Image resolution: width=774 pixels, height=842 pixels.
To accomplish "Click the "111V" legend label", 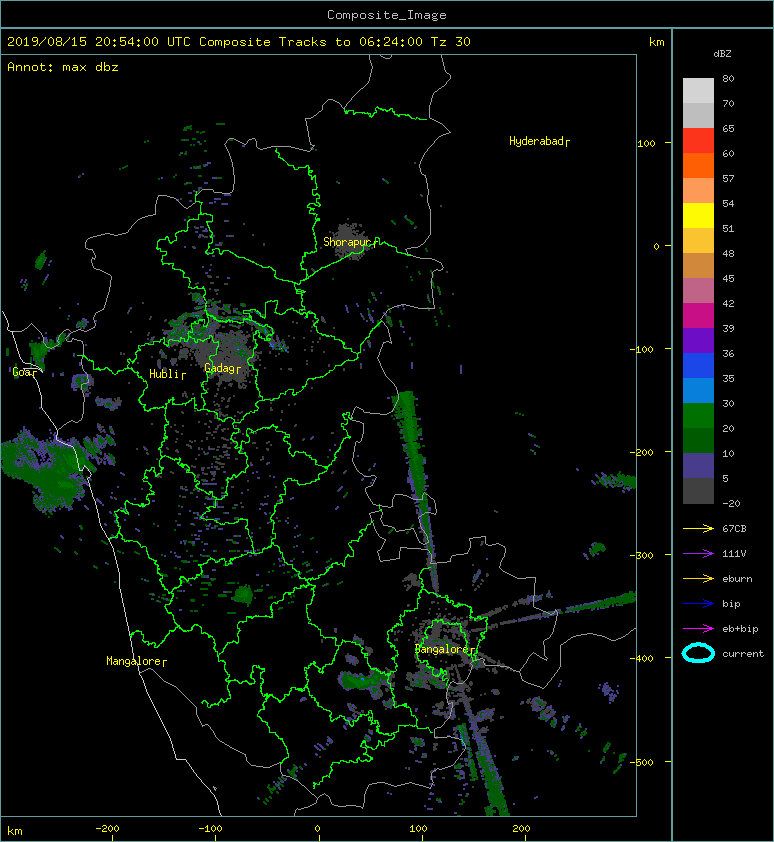I will pyautogui.click(x=734, y=554).
